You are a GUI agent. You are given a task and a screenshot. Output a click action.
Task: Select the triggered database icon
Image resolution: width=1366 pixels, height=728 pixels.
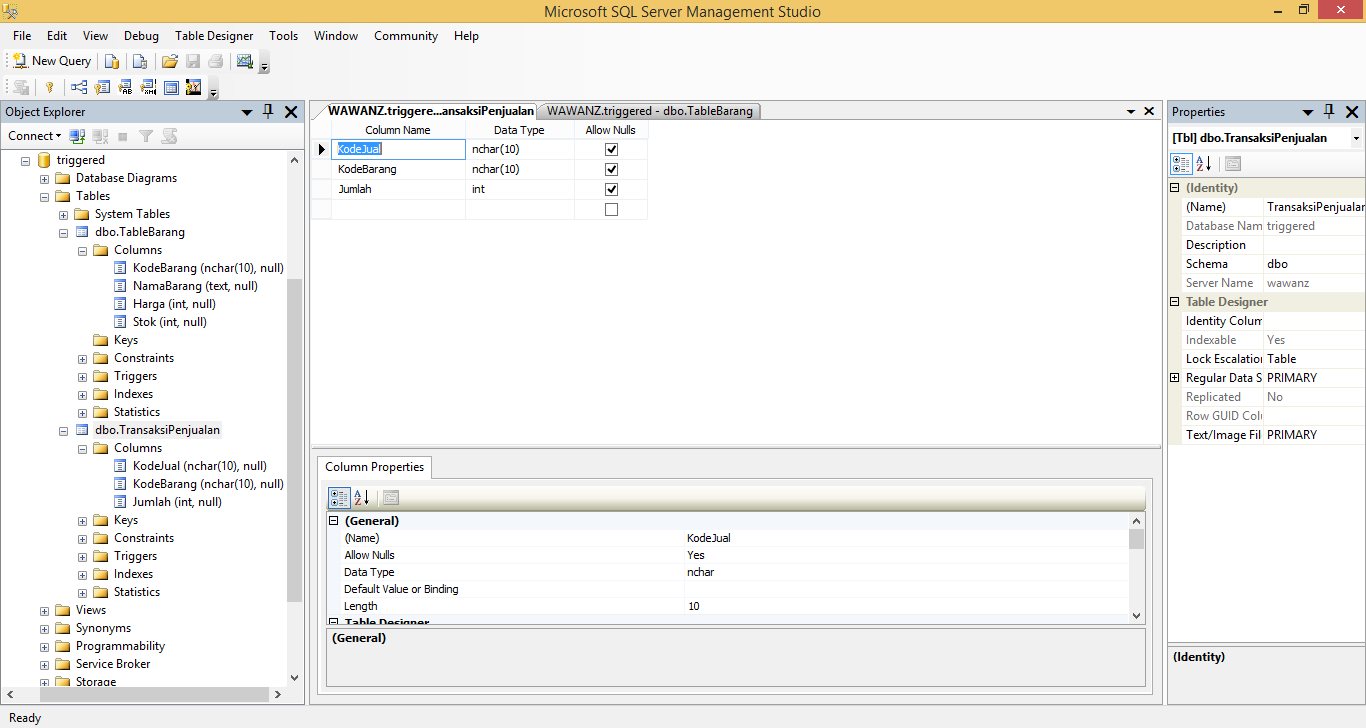[45, 160]
